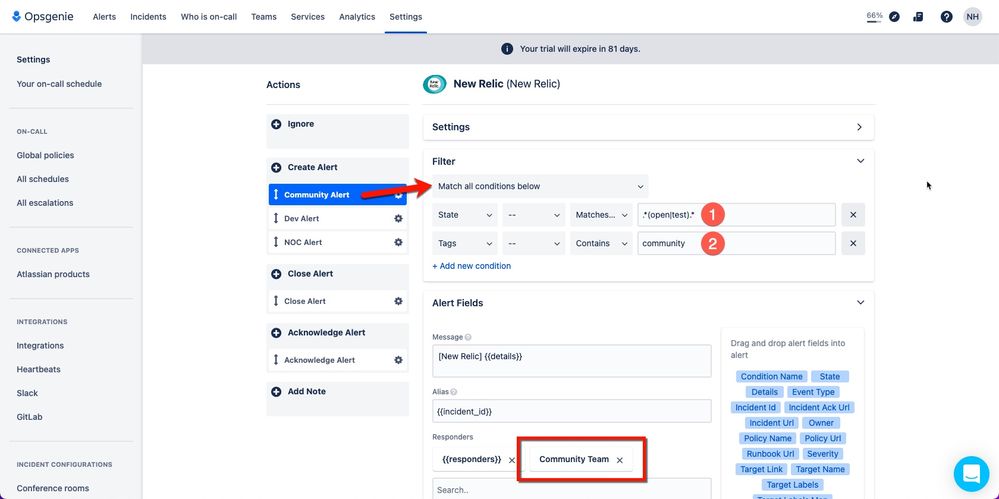
Task: Open the -- dropdown in State row
Action: coord(534,215)
